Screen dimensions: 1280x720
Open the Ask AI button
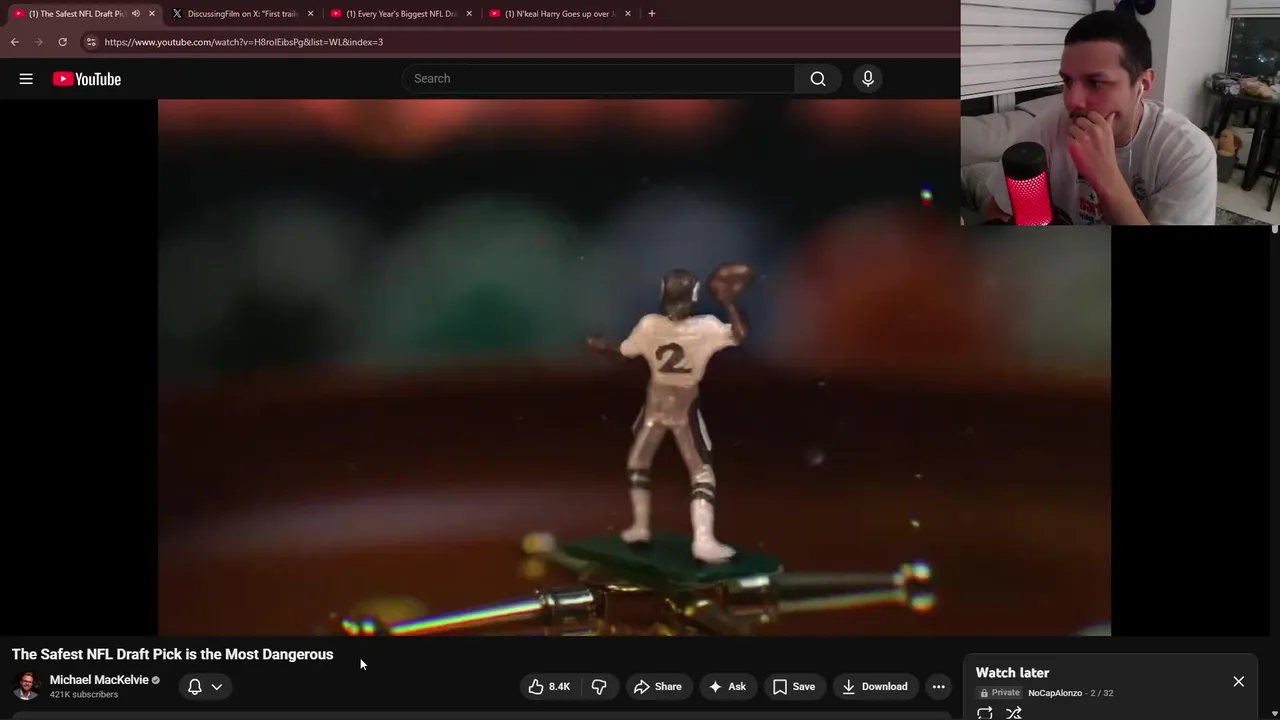727,687
